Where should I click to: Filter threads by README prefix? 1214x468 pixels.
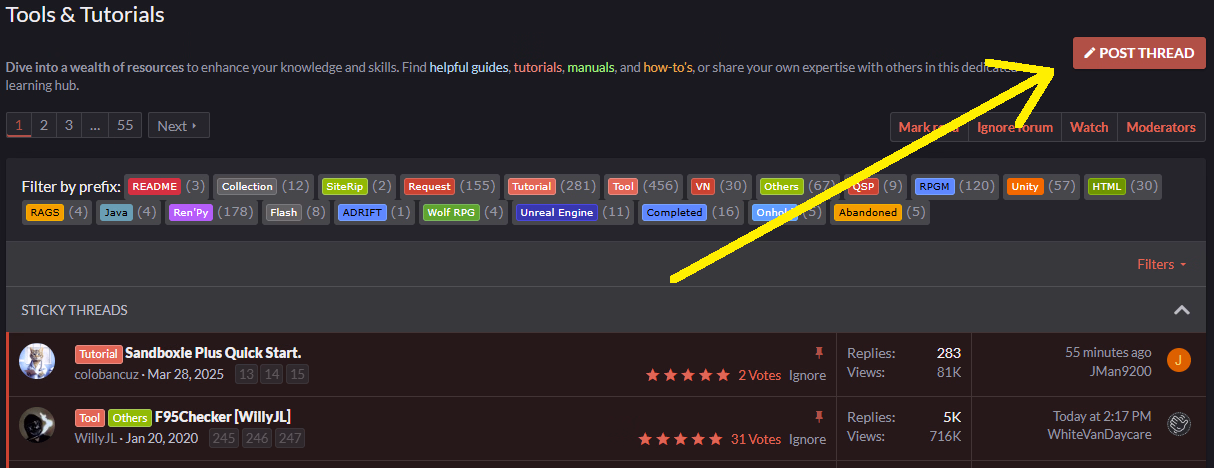[153, 186]
